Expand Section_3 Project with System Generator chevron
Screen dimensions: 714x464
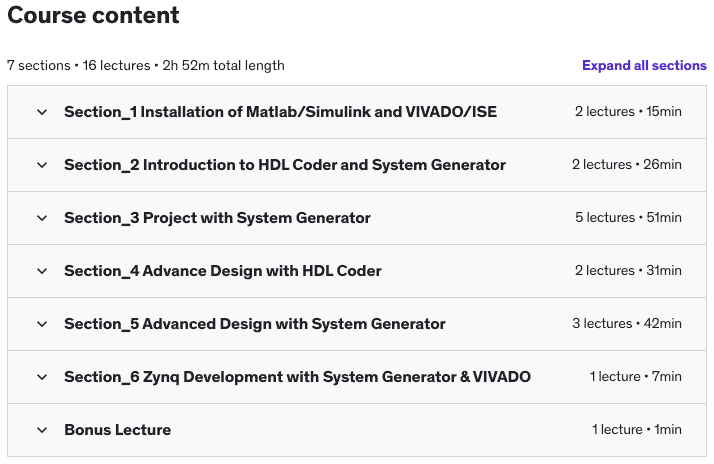pos(42,218)
